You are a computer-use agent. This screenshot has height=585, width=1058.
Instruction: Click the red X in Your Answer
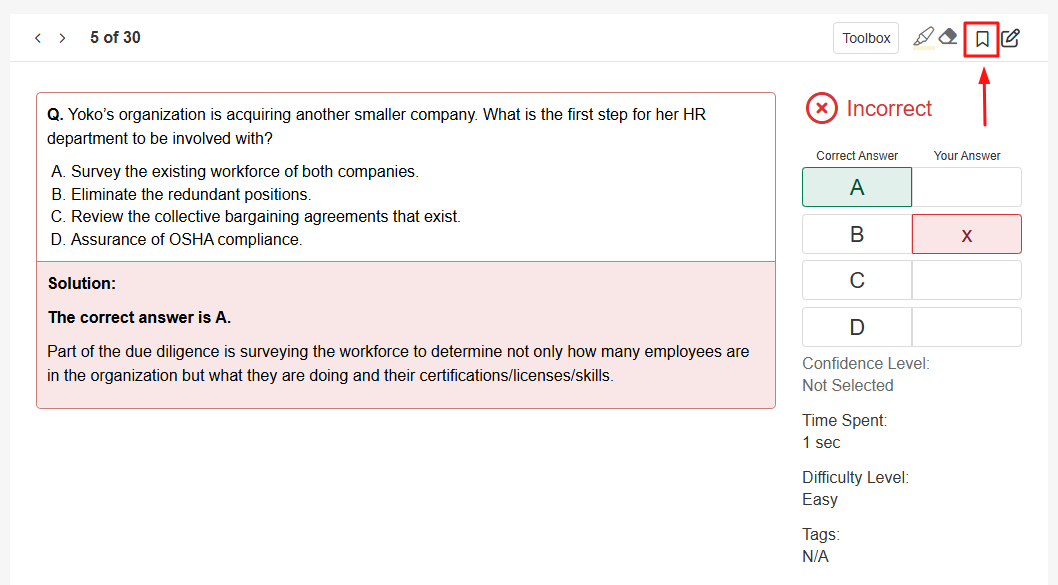[x=966, y=234]
